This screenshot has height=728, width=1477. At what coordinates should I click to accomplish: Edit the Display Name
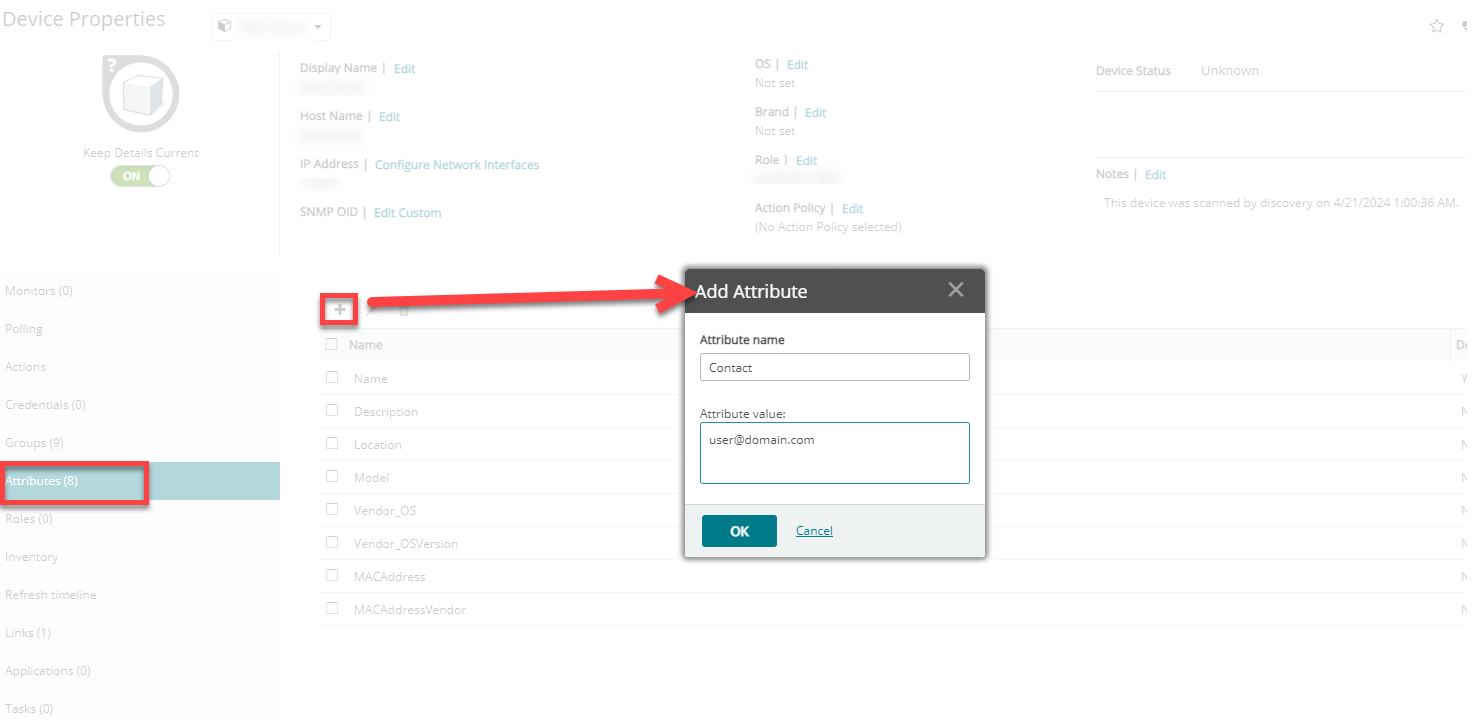coord(404,69)
